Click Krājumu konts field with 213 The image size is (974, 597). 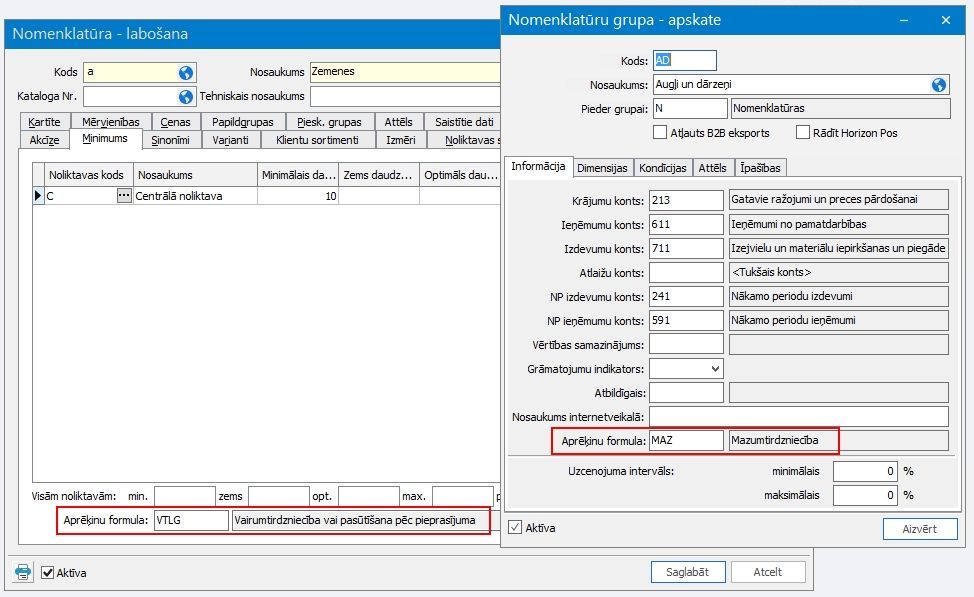pyautogui.click(x=686, y=200)
